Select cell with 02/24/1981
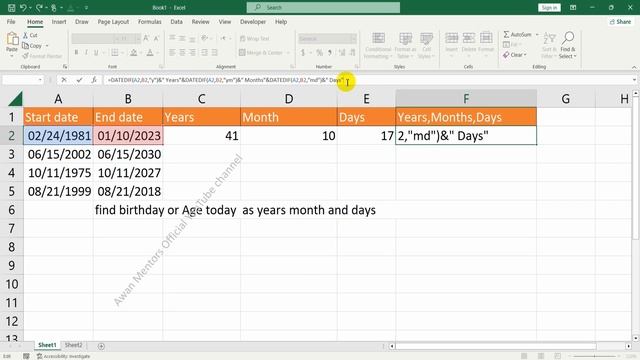This screenshot has width=640, height=360. pos(58,136)
